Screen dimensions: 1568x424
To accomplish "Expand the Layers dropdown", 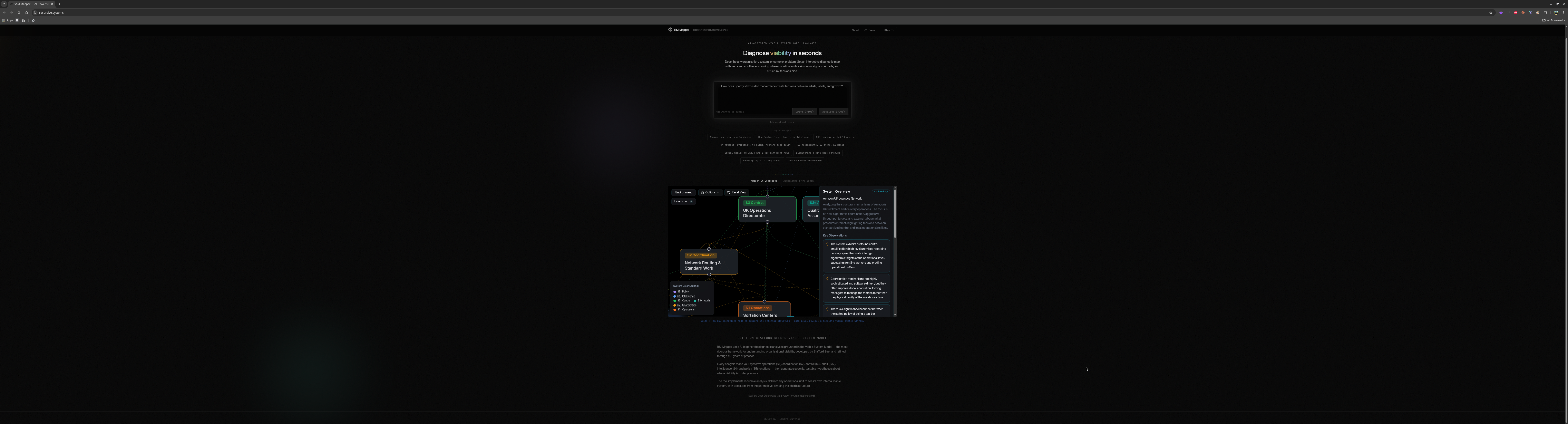I will [681, 202].
